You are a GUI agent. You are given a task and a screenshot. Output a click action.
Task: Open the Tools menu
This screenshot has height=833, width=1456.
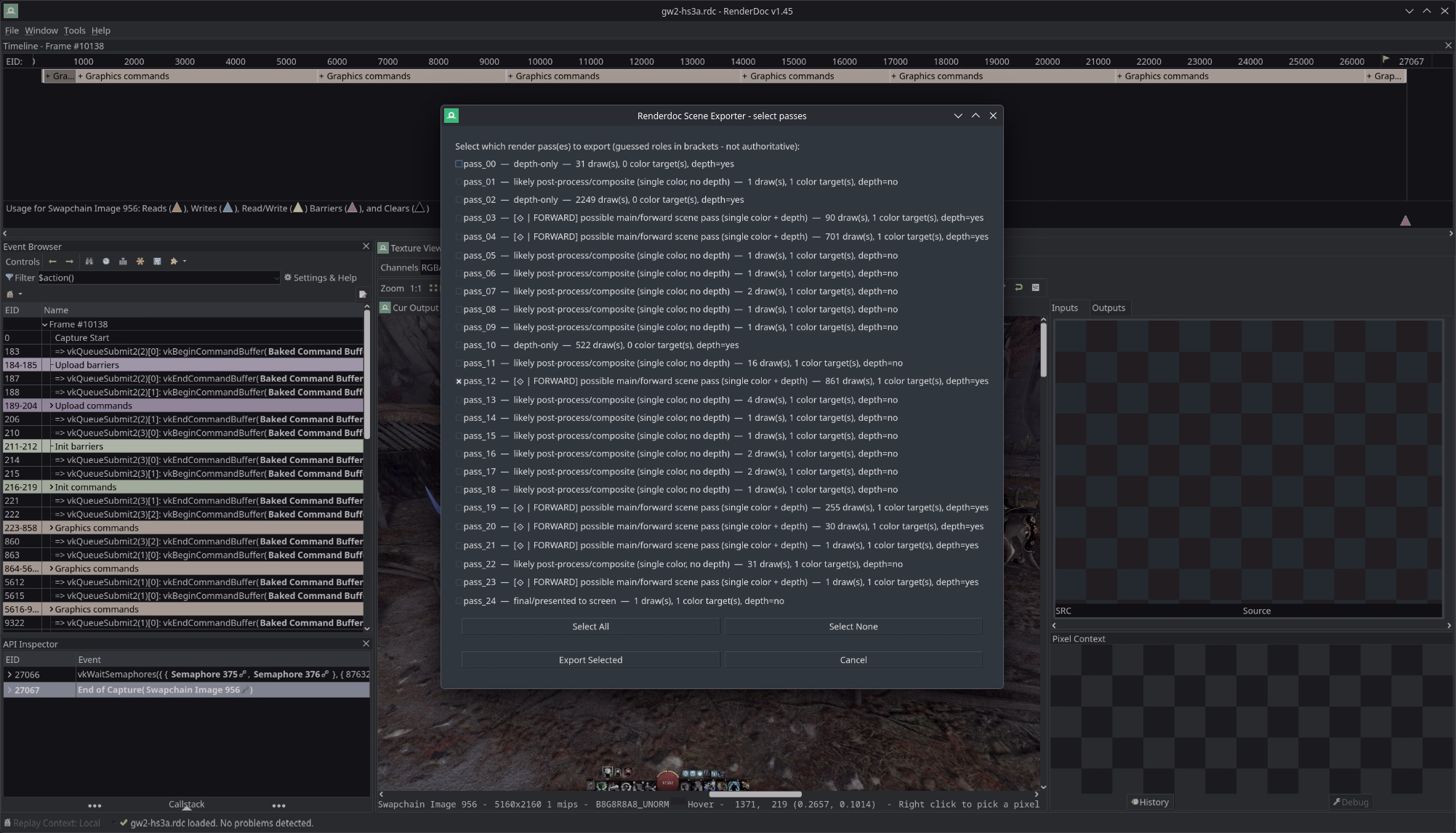coord(74,31)
